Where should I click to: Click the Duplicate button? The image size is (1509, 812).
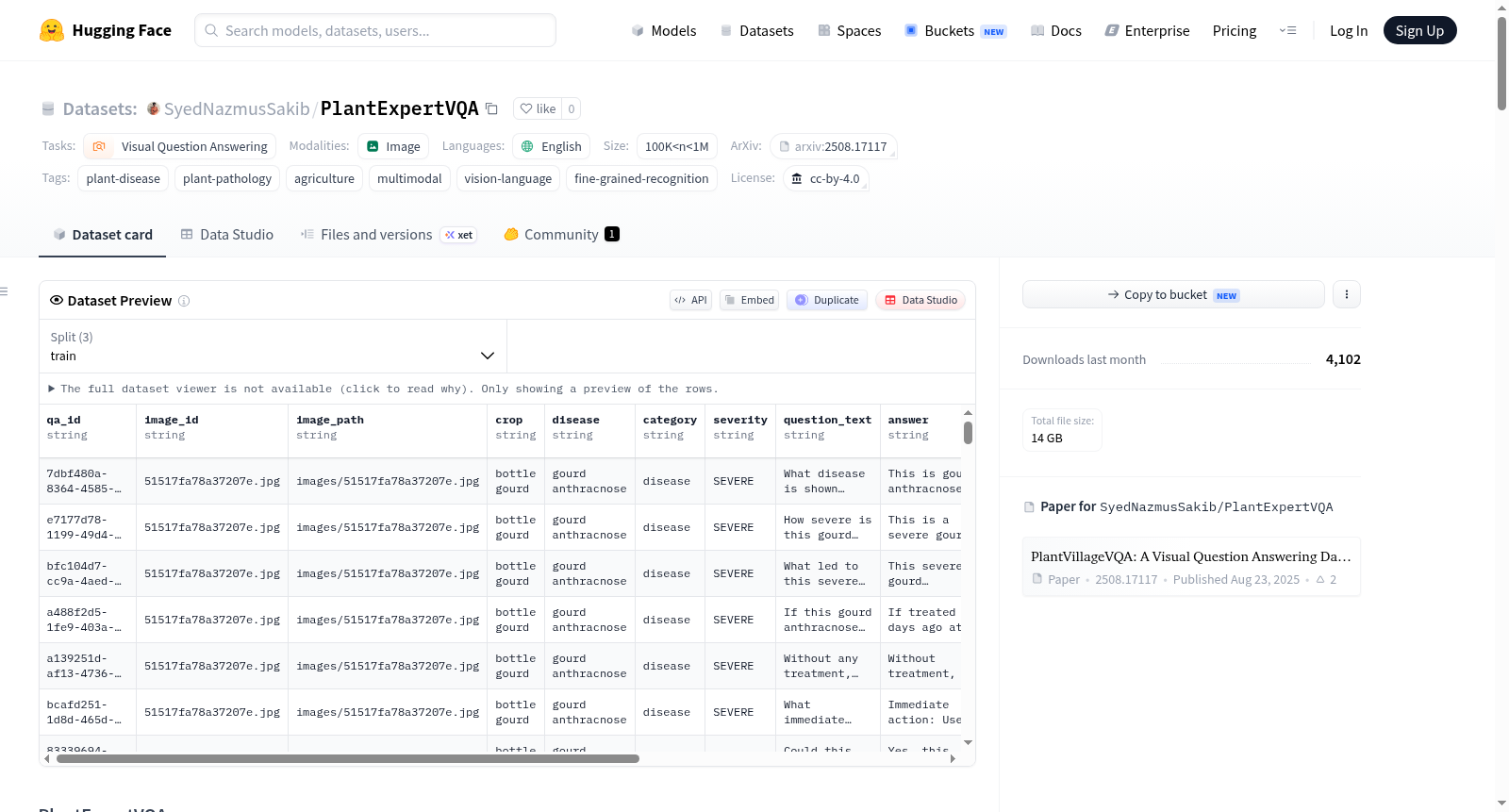(827, 300)
